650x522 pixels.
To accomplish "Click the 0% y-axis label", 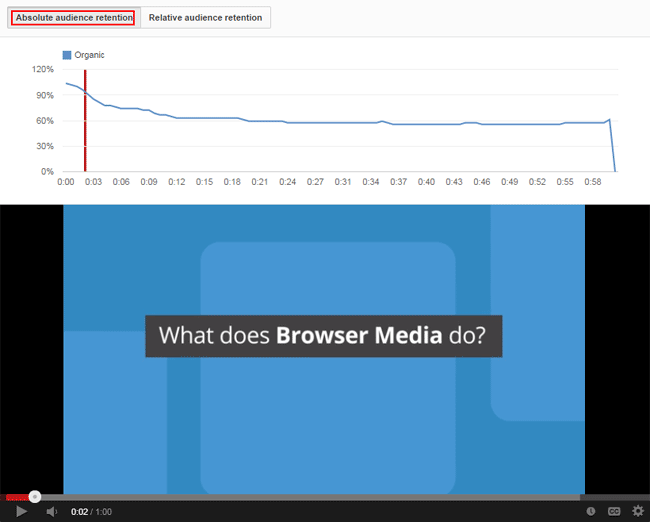I will coord(47,172).
